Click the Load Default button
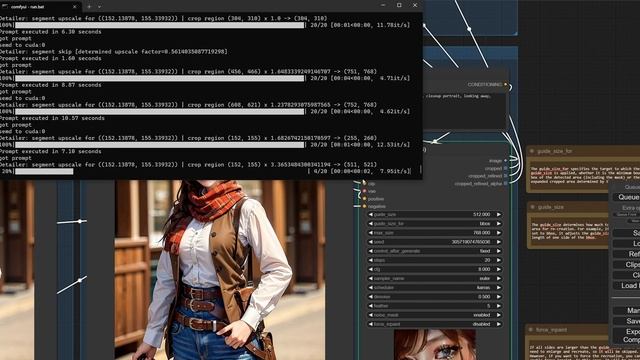This screenshot has width=640, height=360. pyautogui.click(x=627, y=286)
